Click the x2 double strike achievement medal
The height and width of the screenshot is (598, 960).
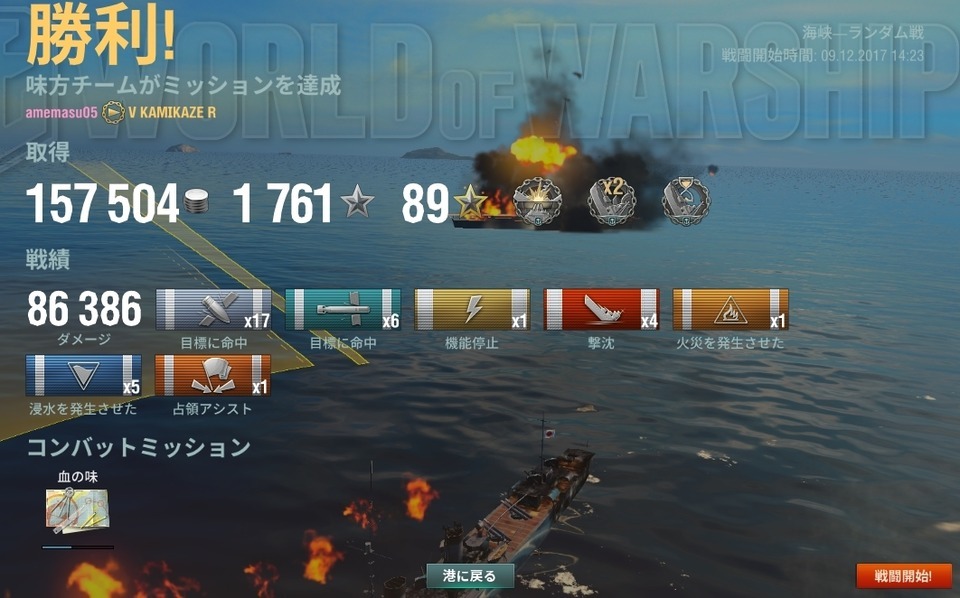click(x=612, y=202)
